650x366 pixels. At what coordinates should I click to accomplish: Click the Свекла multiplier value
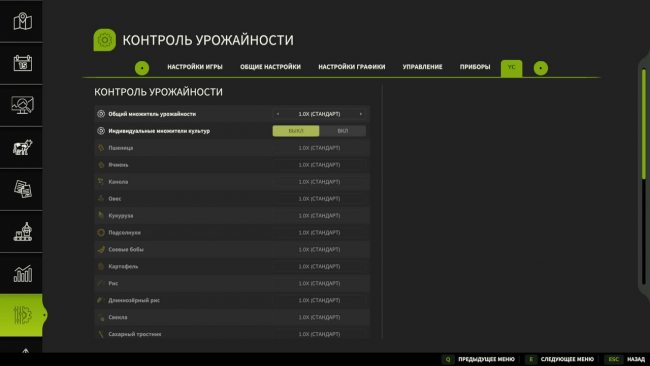pos(319,318)
